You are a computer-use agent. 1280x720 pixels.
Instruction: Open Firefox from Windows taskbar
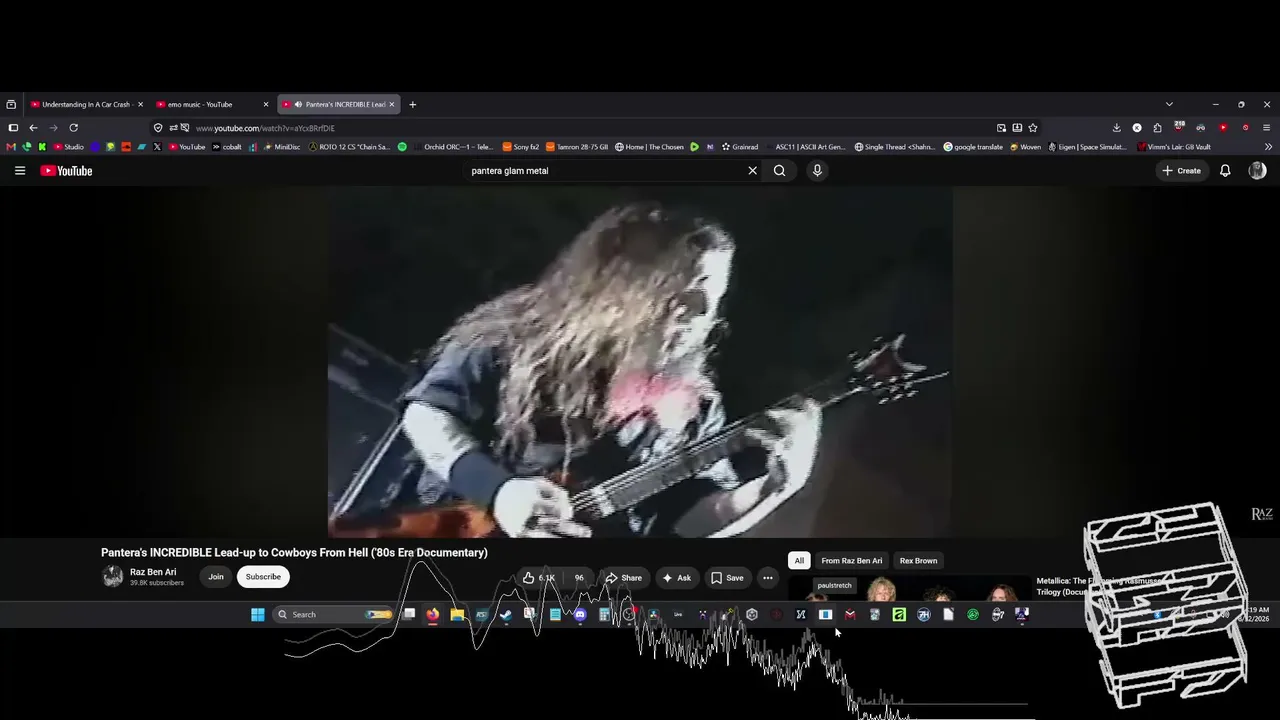[433, 615]
